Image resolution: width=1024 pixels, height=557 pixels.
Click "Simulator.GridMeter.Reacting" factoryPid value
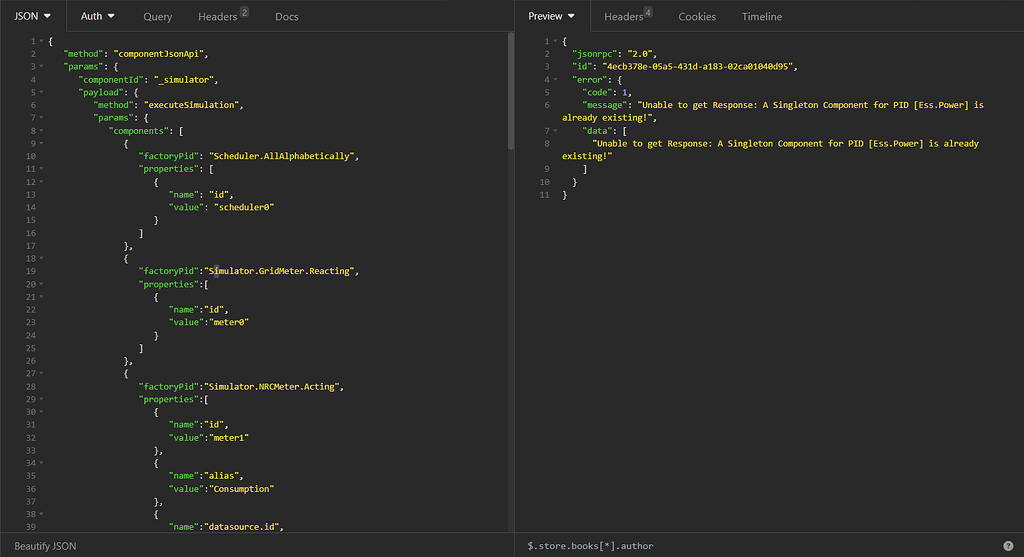tap(281, 271)
